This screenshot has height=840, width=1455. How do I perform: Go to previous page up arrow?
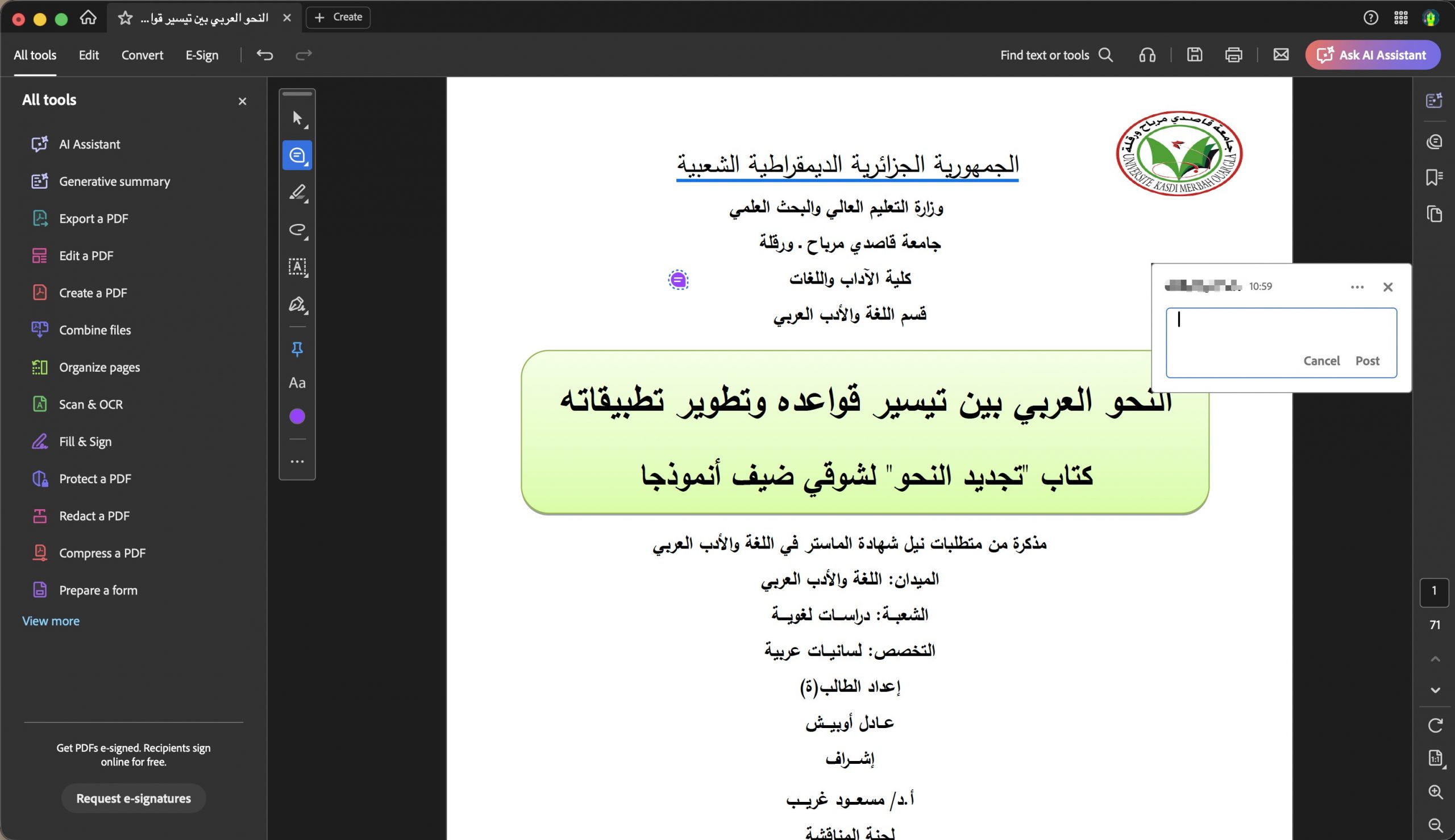point(1435,659)
